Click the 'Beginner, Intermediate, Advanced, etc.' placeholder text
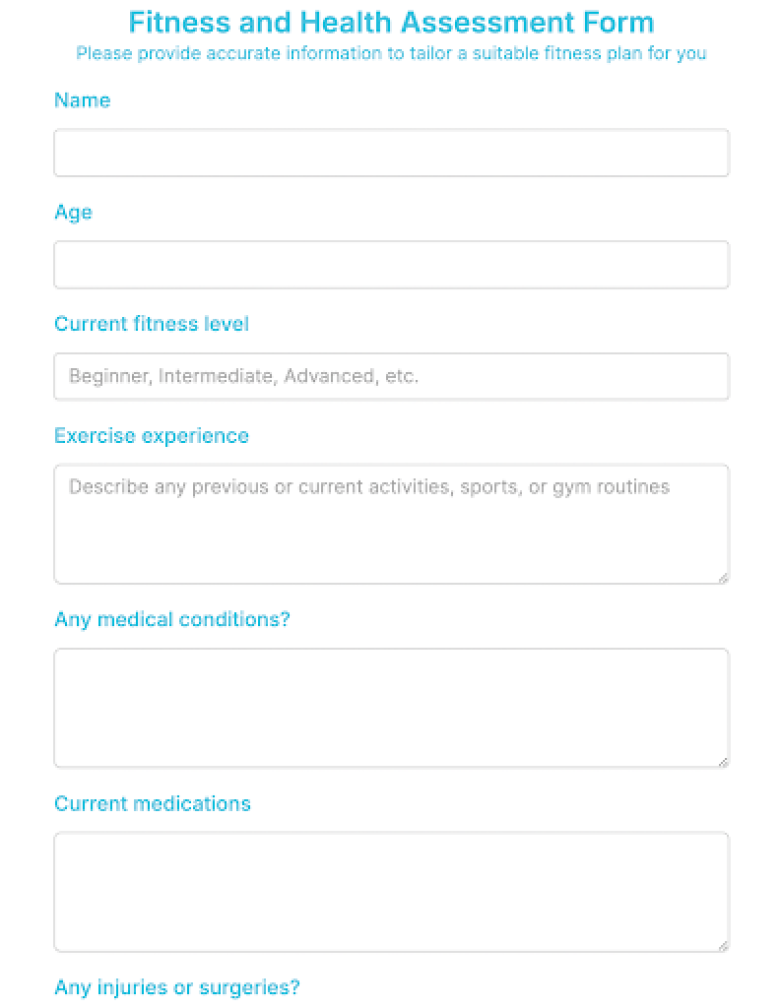This screenshot has width=780, height=1008. point(244,376)
